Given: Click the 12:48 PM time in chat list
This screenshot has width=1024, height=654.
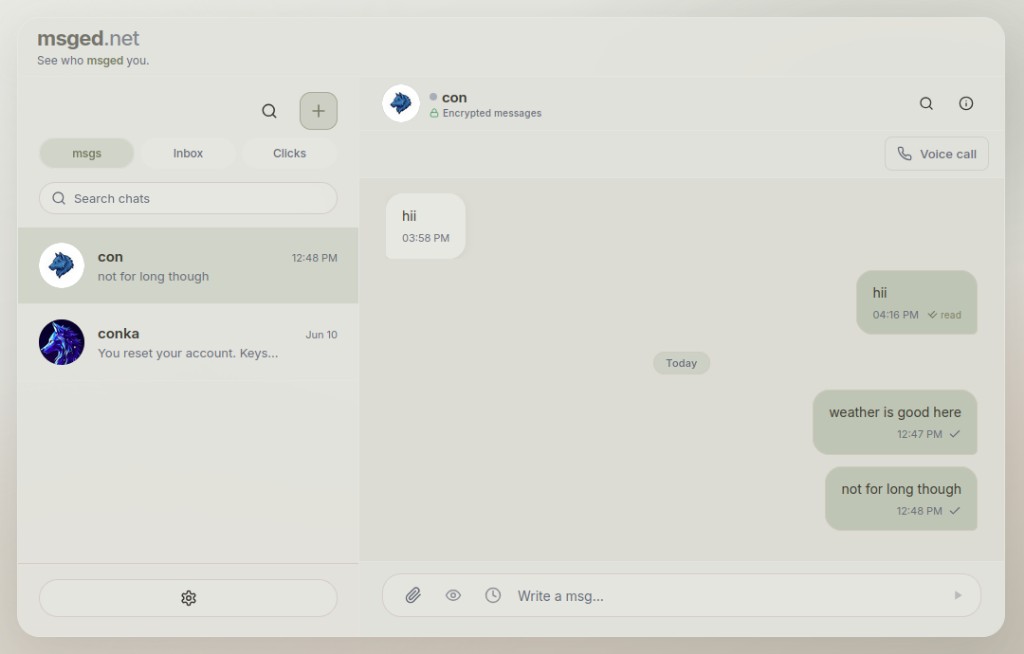Looking at the screenshot, I should pyautogui.click(x=314, y=258).
